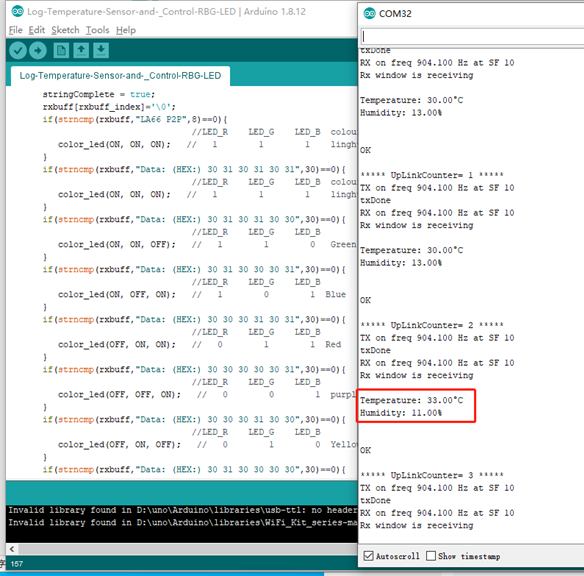584x576 pixels.
Task: Select the Log-Temperature-Sensor-and-_Control-RBG-LED tab
Action: (x=120, y=76)
